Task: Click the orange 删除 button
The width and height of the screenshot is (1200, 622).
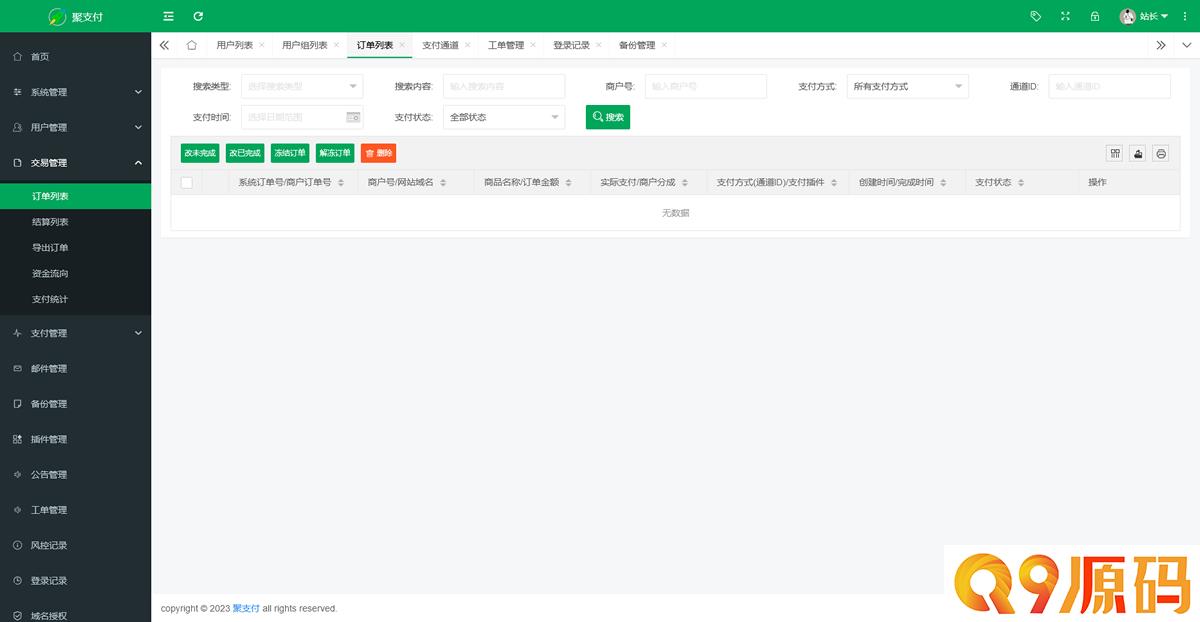Action: [x=379, y=153]
